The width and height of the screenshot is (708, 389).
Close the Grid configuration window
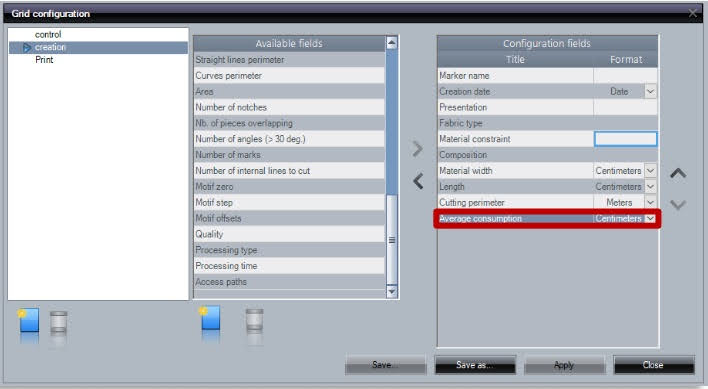click(693, 14)
